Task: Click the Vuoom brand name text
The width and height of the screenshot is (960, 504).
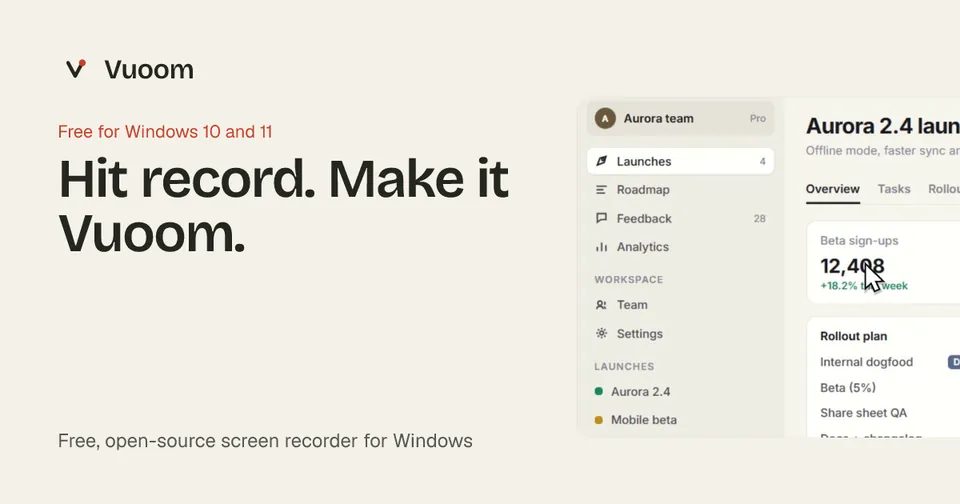Action: (x=149, y=69)
